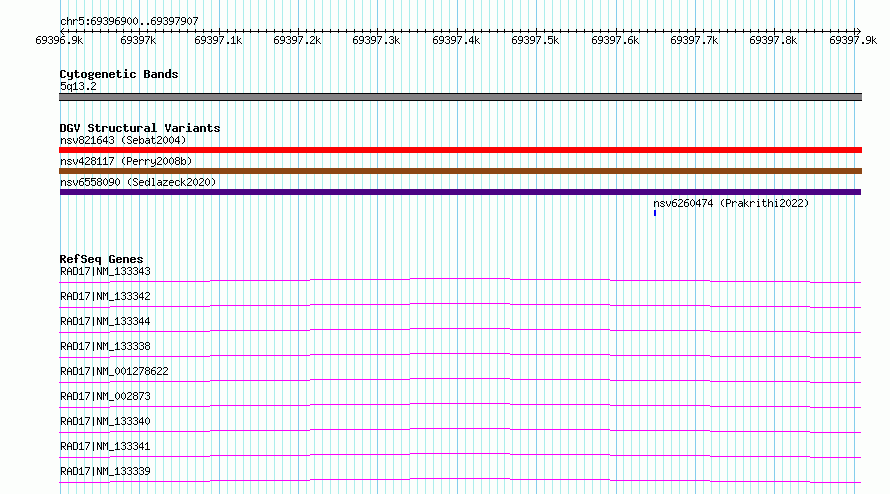This screenshot has width=890, height=494.
Task: Open transcript RAD17|NM_133341
Action: click(x=105, y=446)
